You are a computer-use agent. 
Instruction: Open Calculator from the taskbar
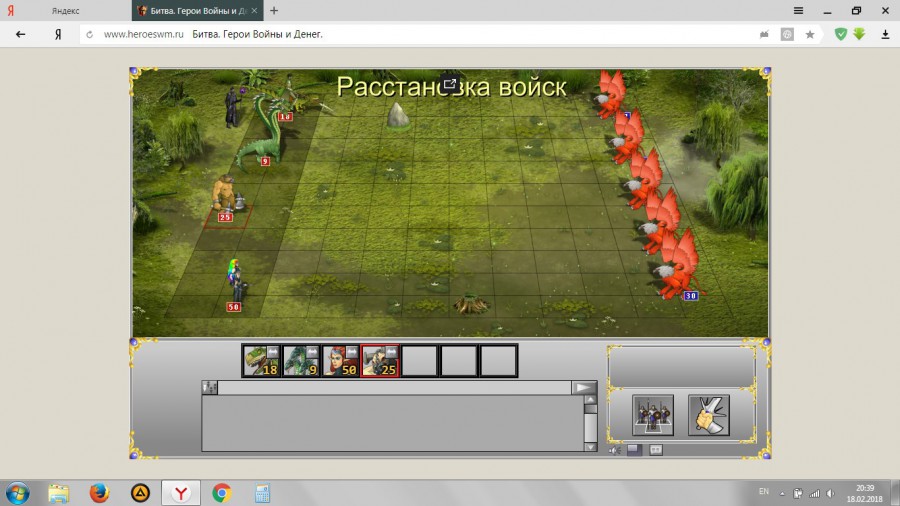pos(262,493)
